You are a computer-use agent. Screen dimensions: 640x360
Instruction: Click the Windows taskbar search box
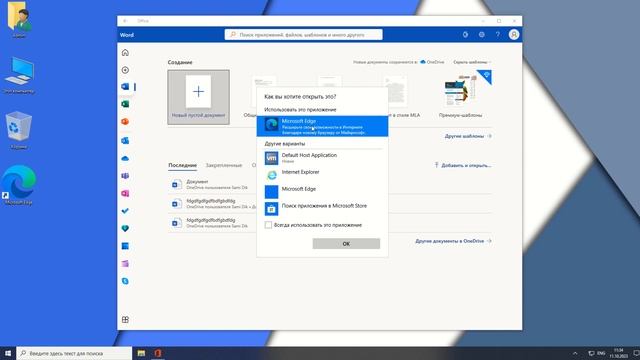[x=74, y=353]
